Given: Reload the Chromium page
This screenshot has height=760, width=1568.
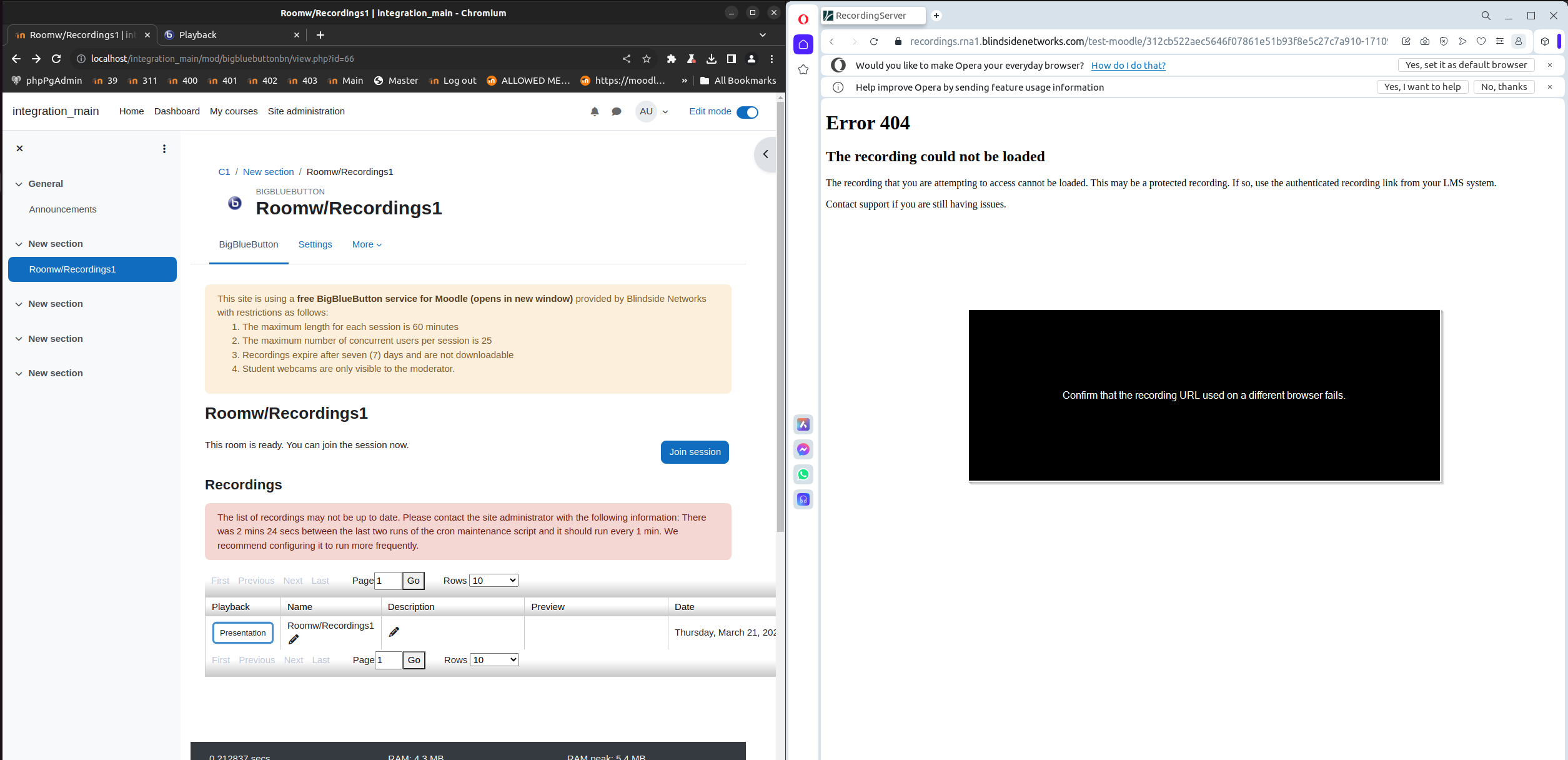Looking at the screenshot, I should pyautogui.click(x=56, y=59).
